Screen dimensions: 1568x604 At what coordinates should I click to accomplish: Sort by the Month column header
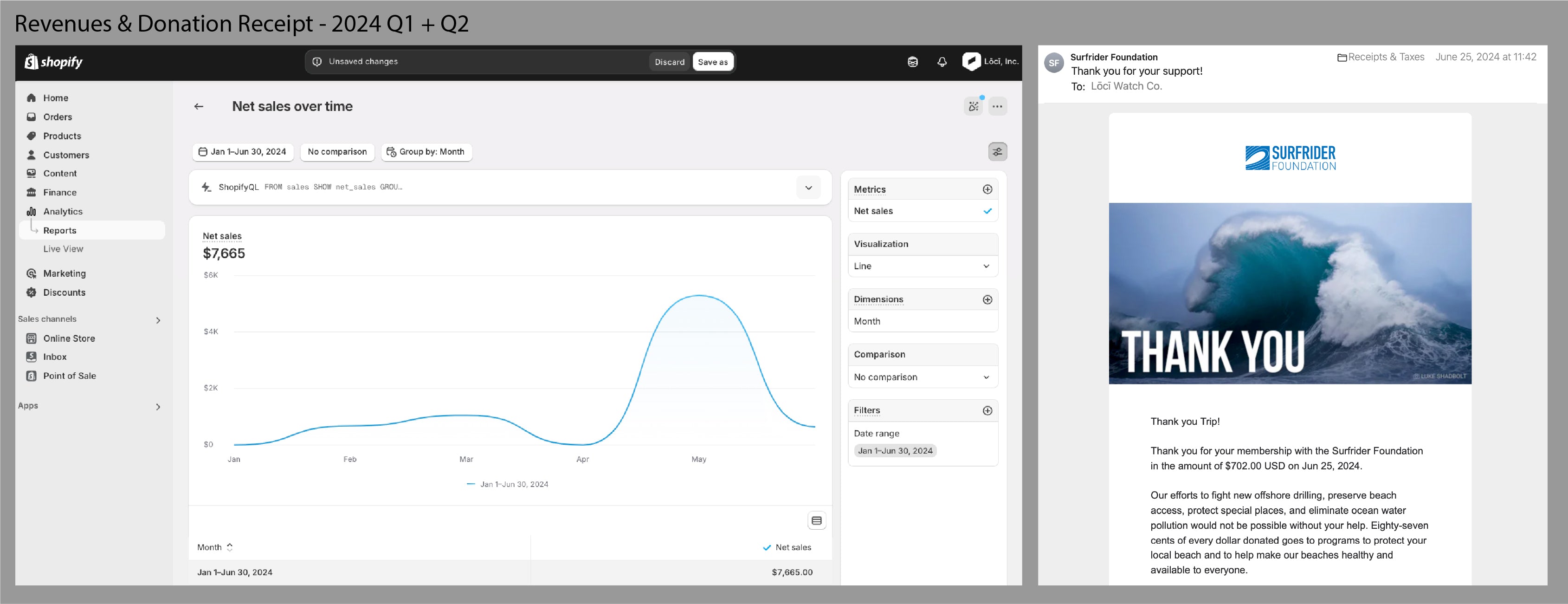[215, 547]
